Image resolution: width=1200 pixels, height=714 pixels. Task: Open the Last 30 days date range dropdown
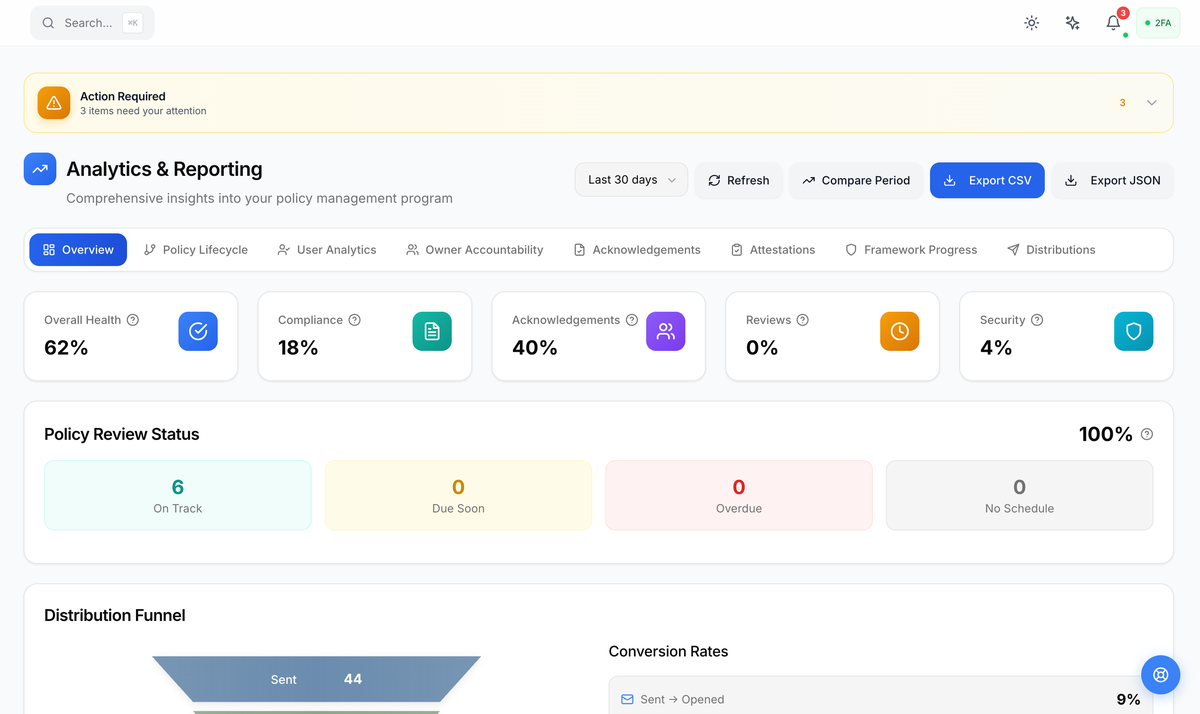pos(631,180)
